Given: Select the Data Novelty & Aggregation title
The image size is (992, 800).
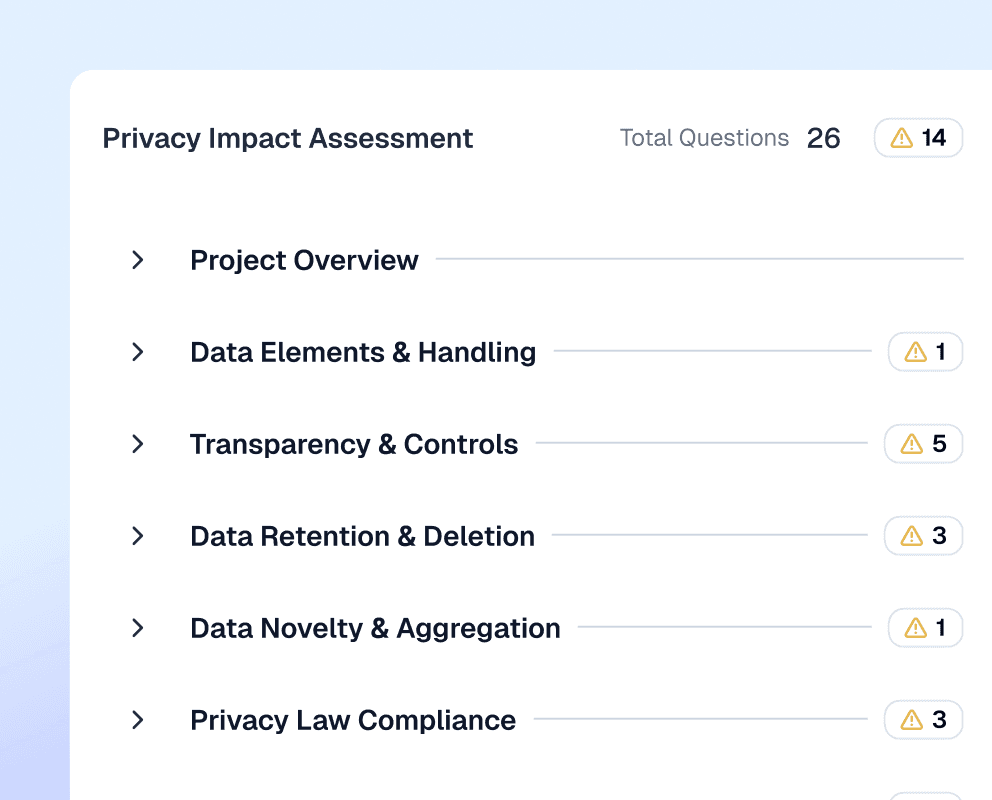Looking at the screenshot, I should [x=375, y=628].
